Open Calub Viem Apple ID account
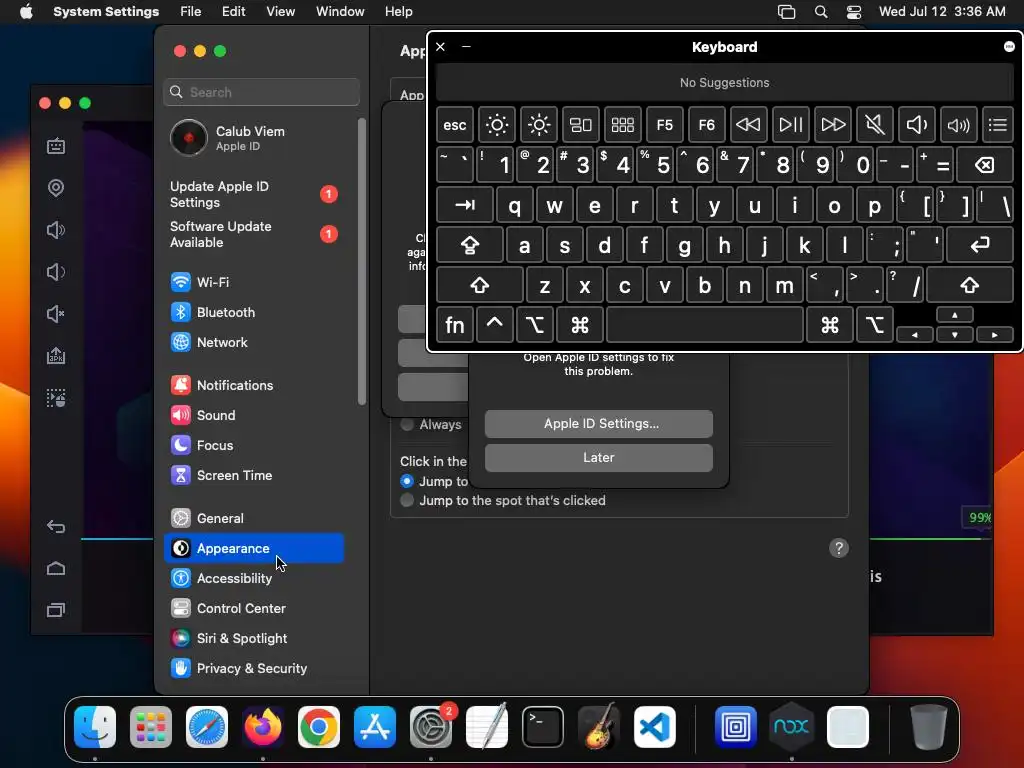This screenshot has width=1024, height=768. (253, 138)
